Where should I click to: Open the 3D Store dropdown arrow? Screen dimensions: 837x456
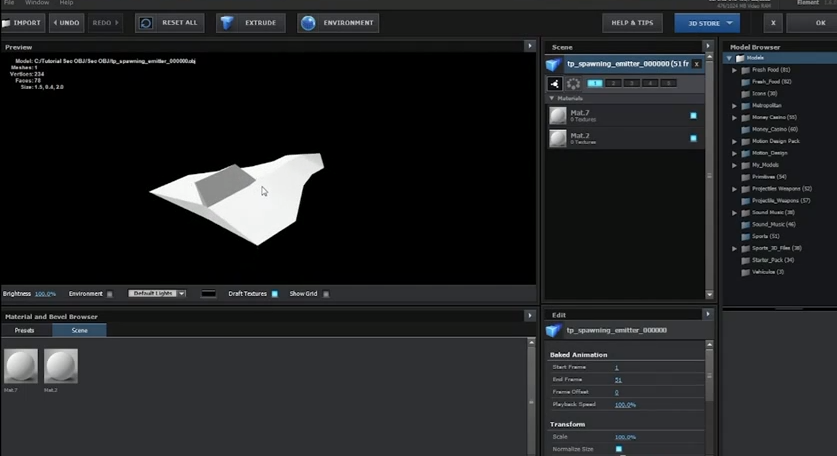coord(729,23)
